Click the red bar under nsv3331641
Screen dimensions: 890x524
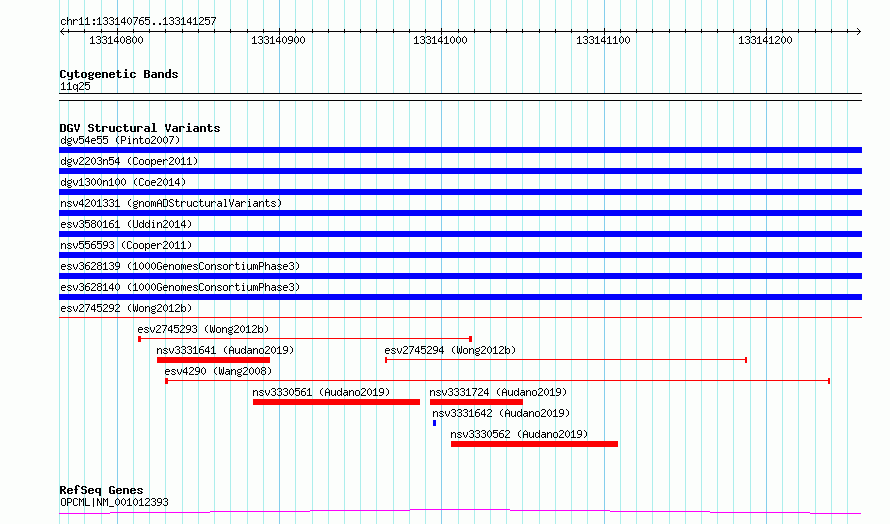[213, 360]
